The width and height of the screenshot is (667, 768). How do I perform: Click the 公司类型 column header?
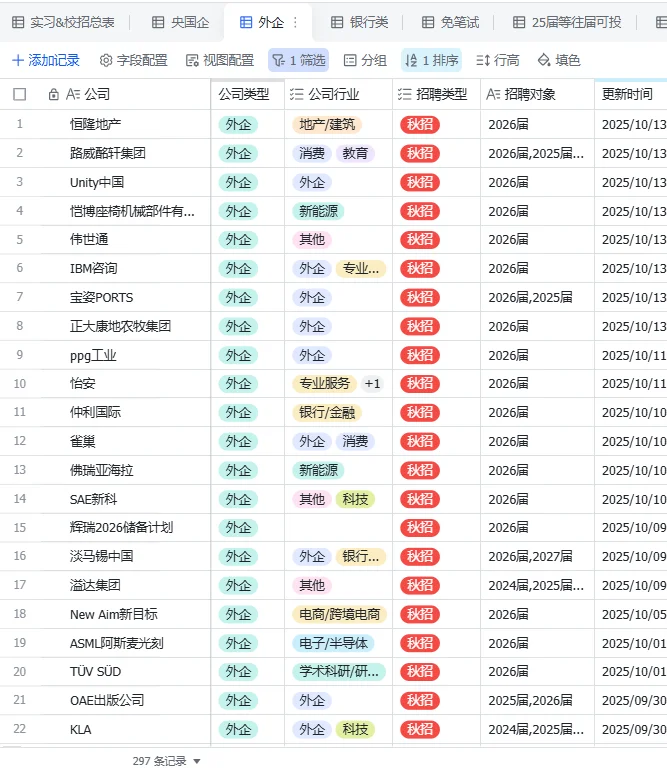[x=247, y=94]
